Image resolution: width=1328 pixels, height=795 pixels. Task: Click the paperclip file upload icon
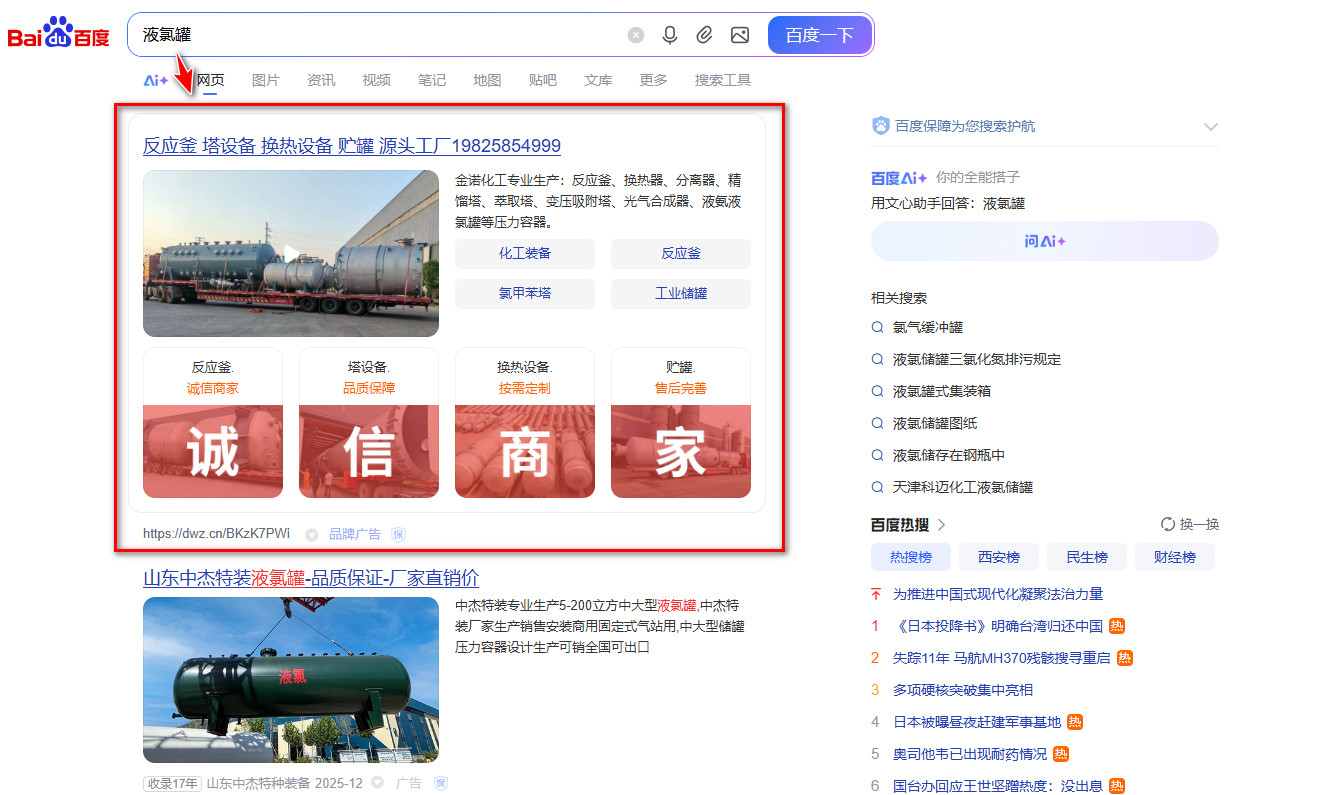[705, 35]
